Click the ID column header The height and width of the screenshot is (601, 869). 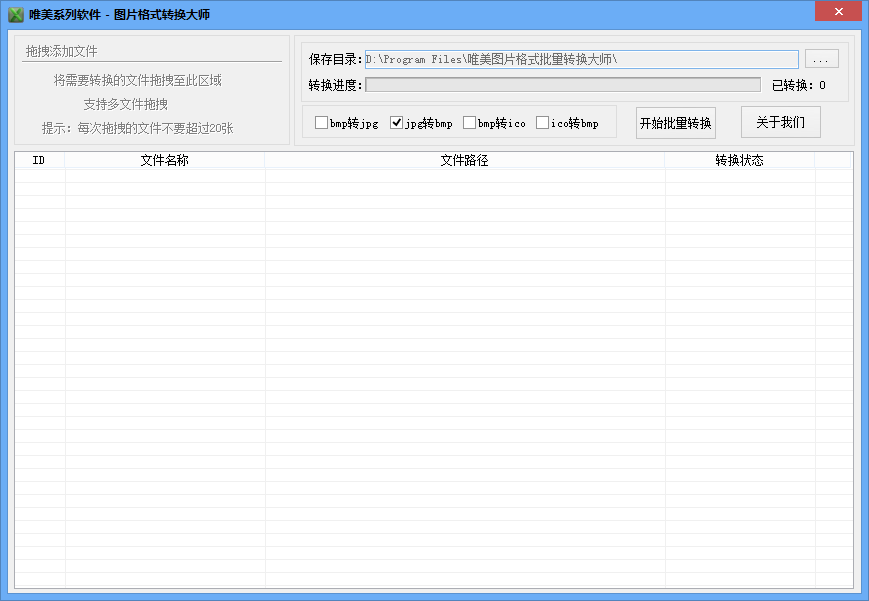coord(40,160)
